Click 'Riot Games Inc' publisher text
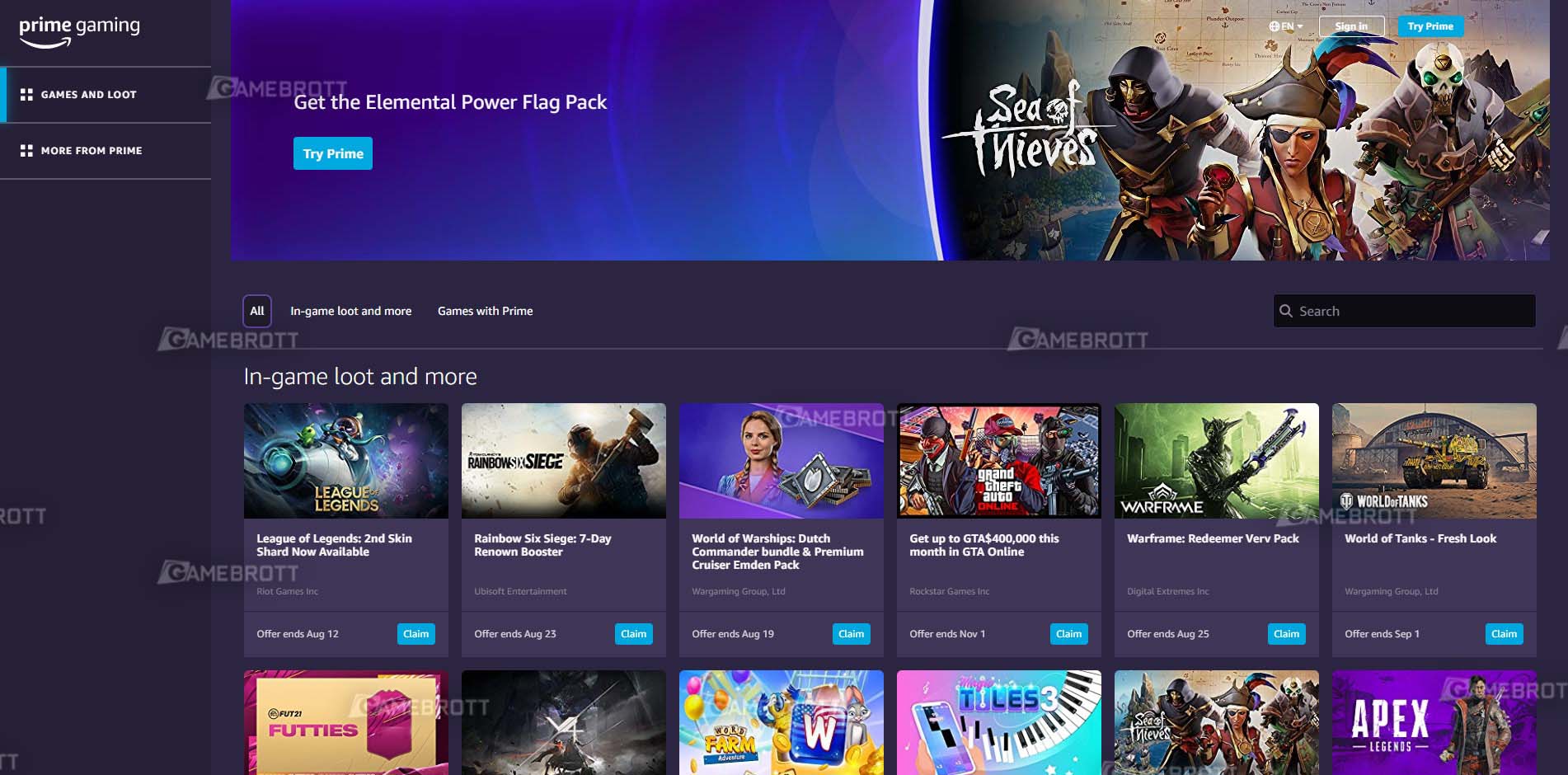This screenshot has height=775, width=1568. click(x=287, y=591)
